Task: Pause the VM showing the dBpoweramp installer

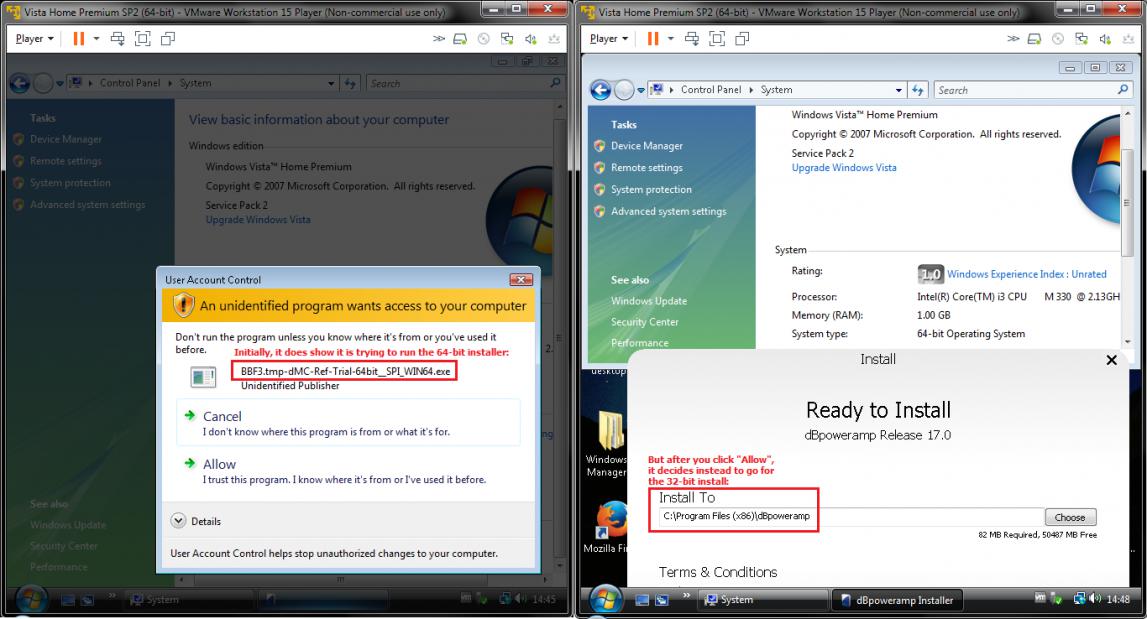Action: (x=654, y=39)
